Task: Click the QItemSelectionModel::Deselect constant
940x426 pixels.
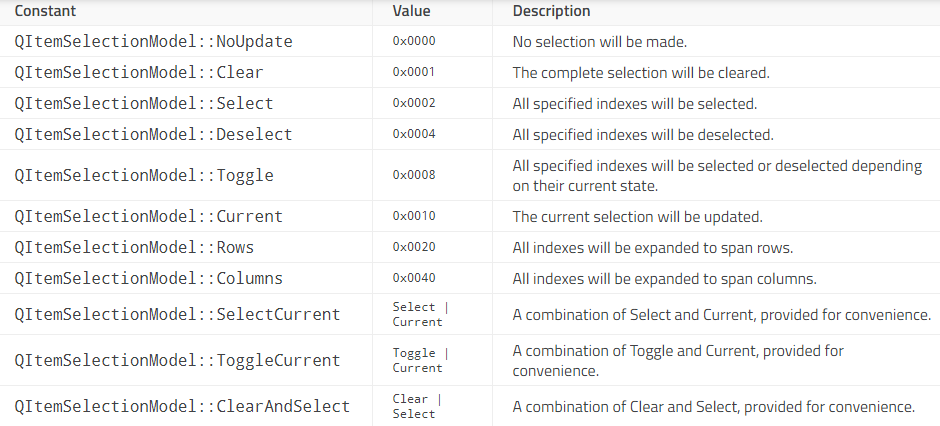Action: pyautogui.click(x=153, y=135)
